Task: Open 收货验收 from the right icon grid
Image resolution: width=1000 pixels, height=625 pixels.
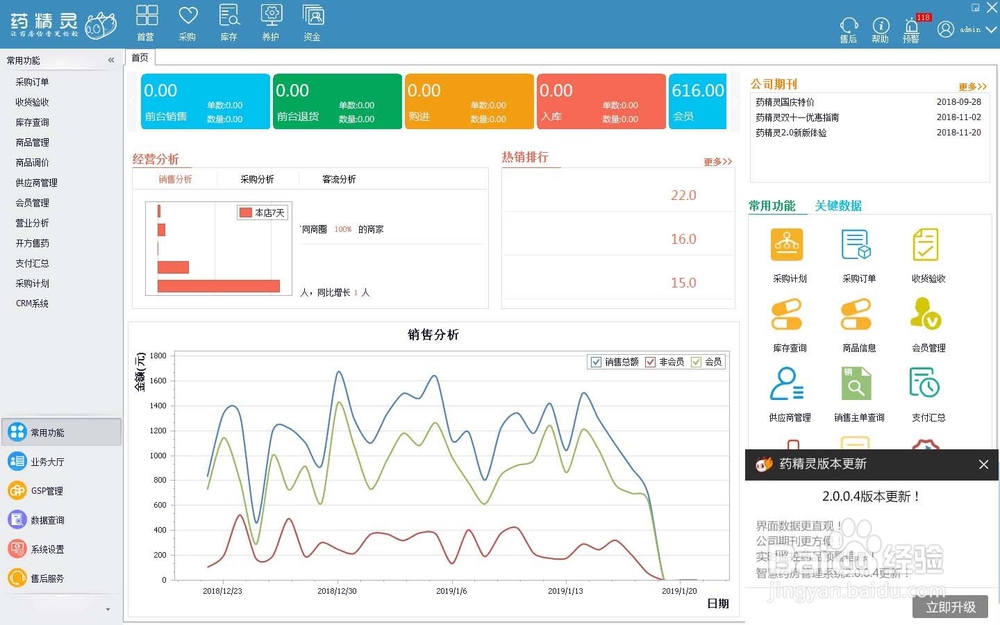Action: pyautogui.click(x=925, y=243)
